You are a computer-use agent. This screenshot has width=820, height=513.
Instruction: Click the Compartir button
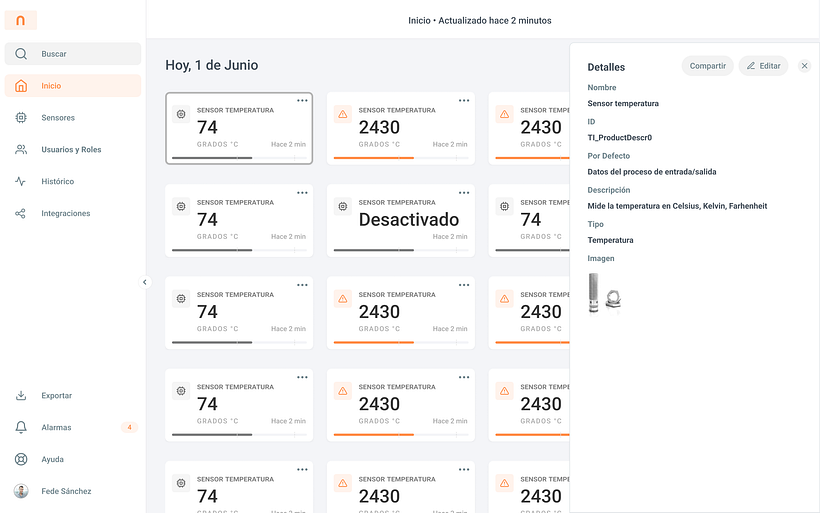coord(707,66)
